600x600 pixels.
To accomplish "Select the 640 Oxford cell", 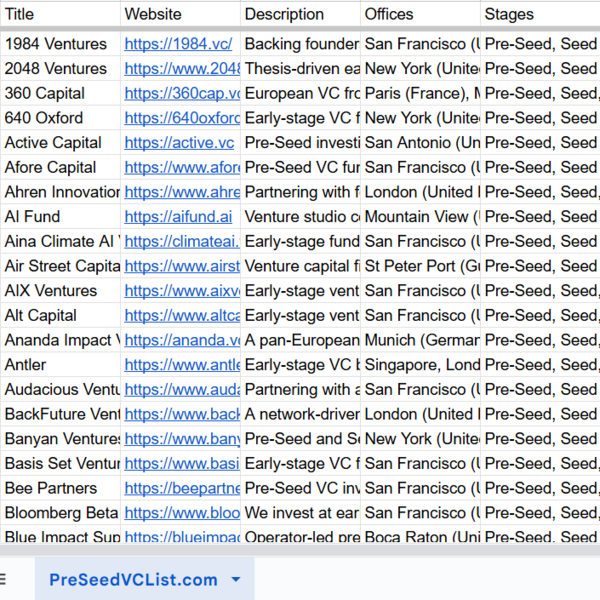I will click(x=60, y=118).
